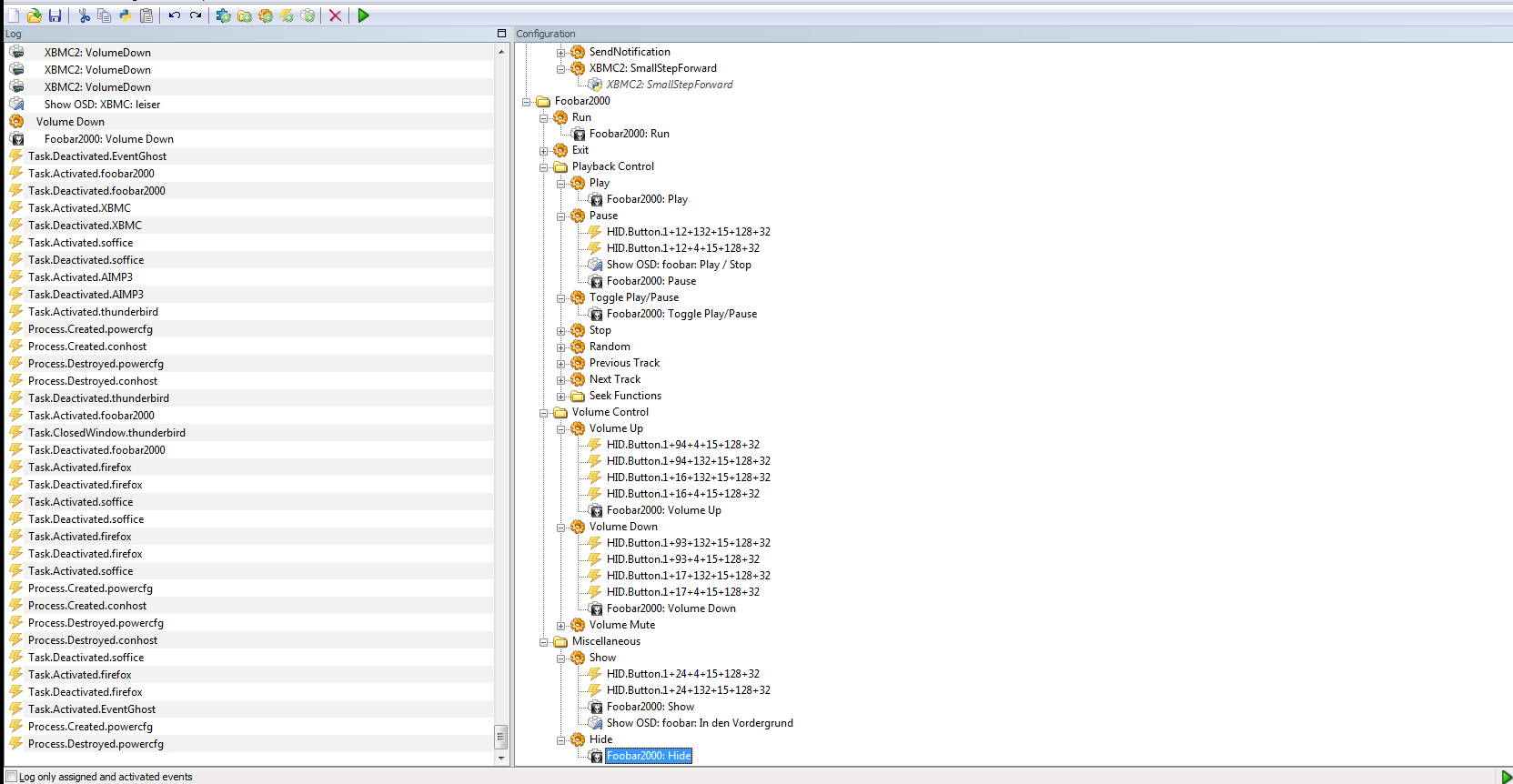Click the Add Event lightning icon
This screenshot has width=1513, height=784.
287,15
